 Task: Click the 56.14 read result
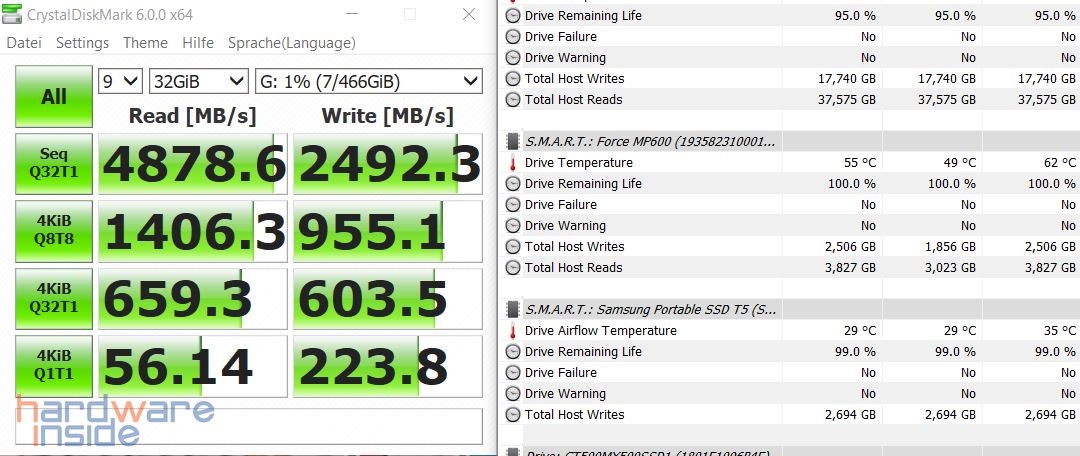point(193,366)
